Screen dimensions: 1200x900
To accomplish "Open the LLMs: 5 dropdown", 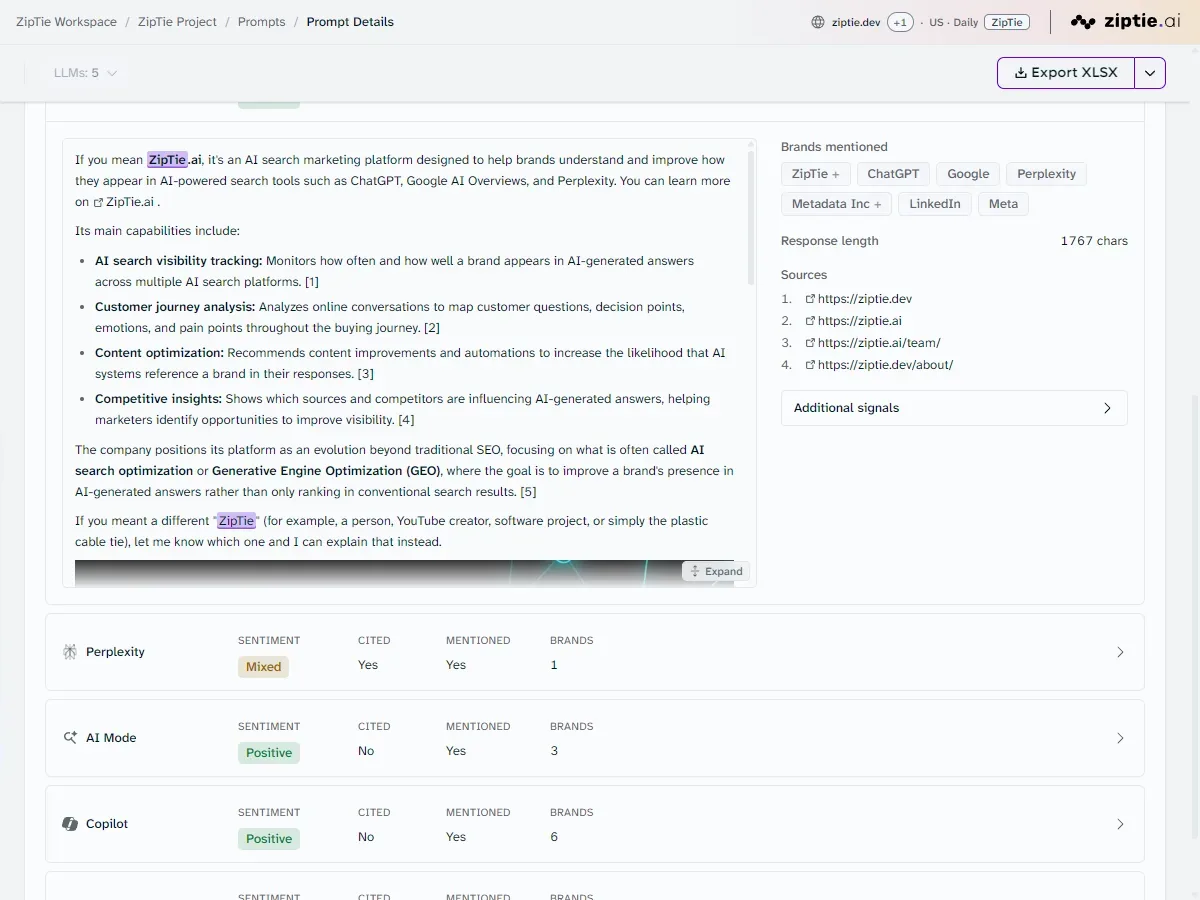I will pos(85,73).
